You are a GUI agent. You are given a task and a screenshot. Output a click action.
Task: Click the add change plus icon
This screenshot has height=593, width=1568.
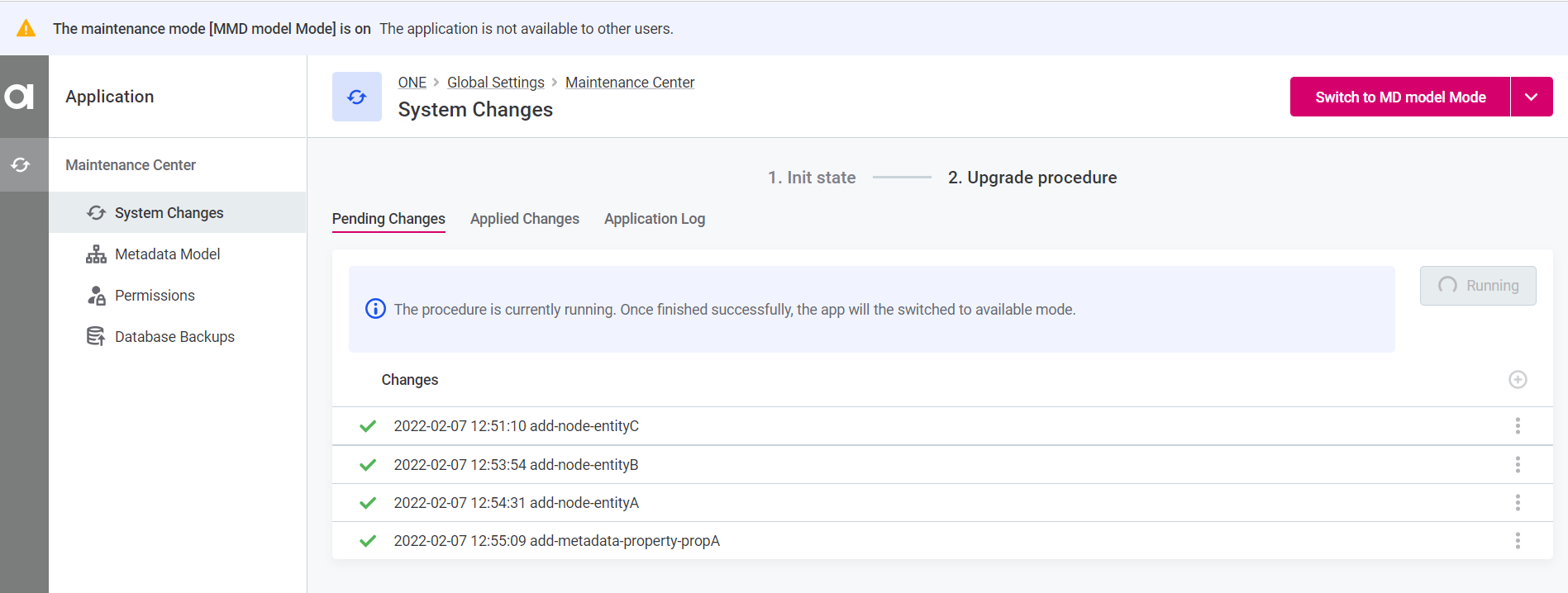1517,380
